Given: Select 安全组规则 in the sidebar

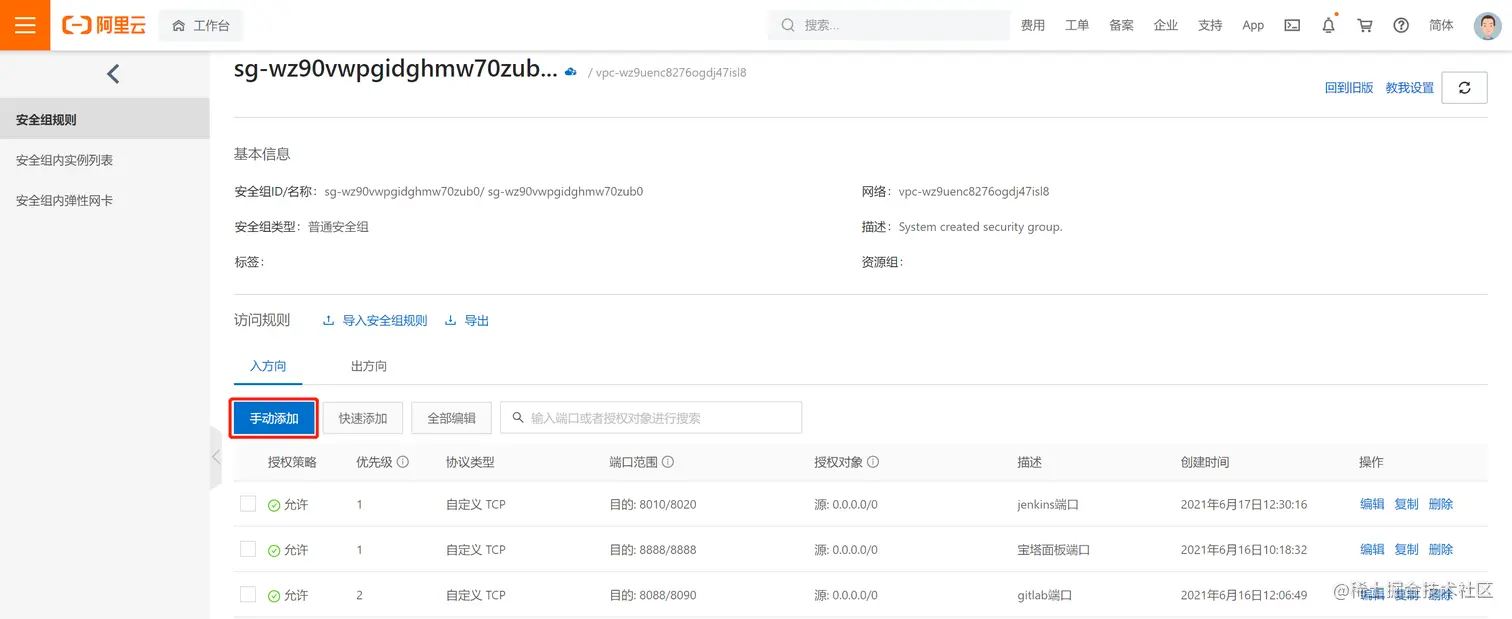Looking at the screenshot, I should coord(105,119).
